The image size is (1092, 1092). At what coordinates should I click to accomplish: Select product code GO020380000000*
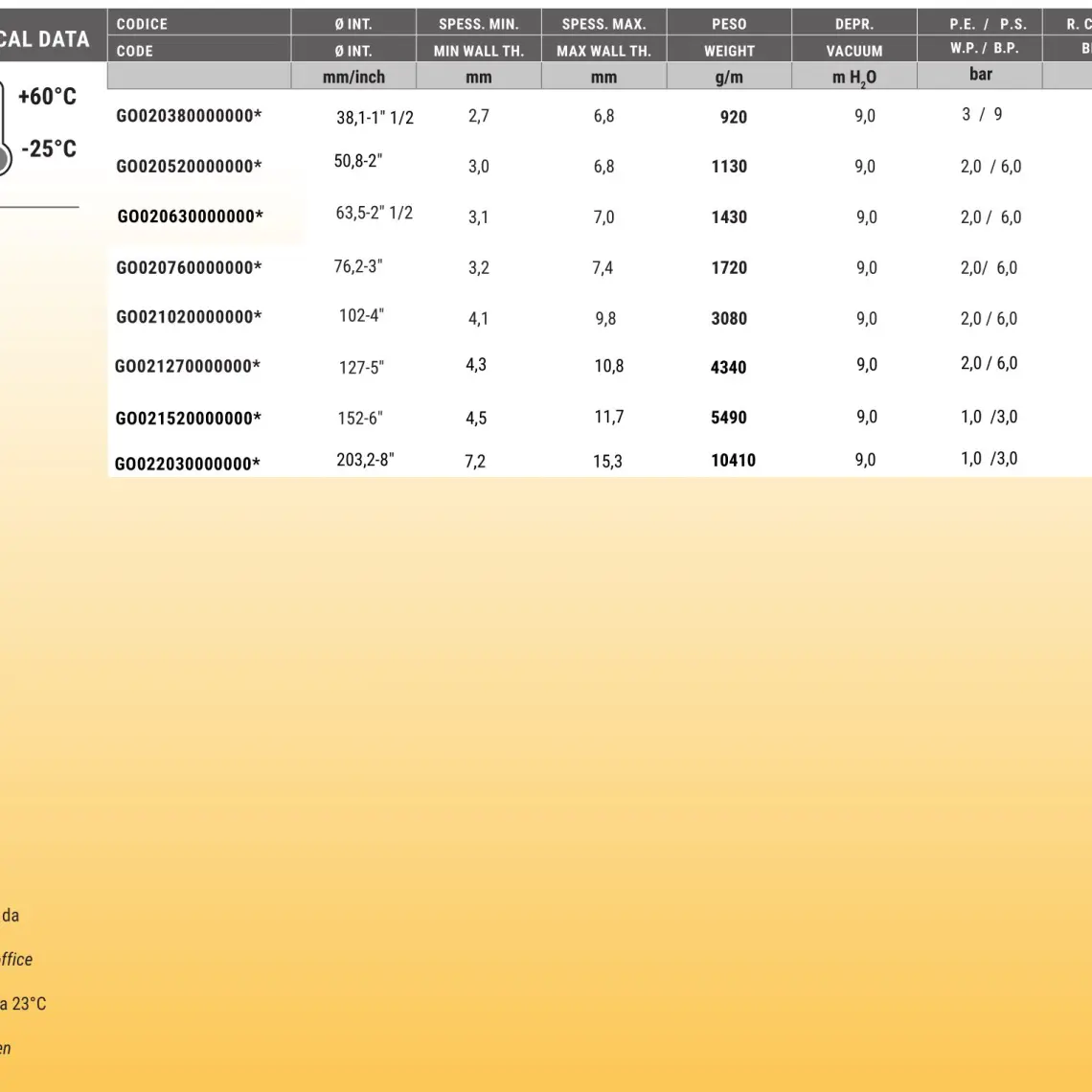[x=189, y=116]
